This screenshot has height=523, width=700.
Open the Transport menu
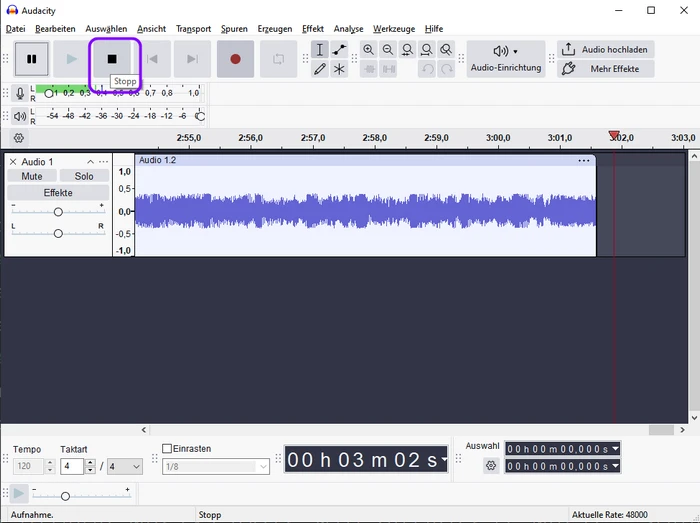click(193, 29)
